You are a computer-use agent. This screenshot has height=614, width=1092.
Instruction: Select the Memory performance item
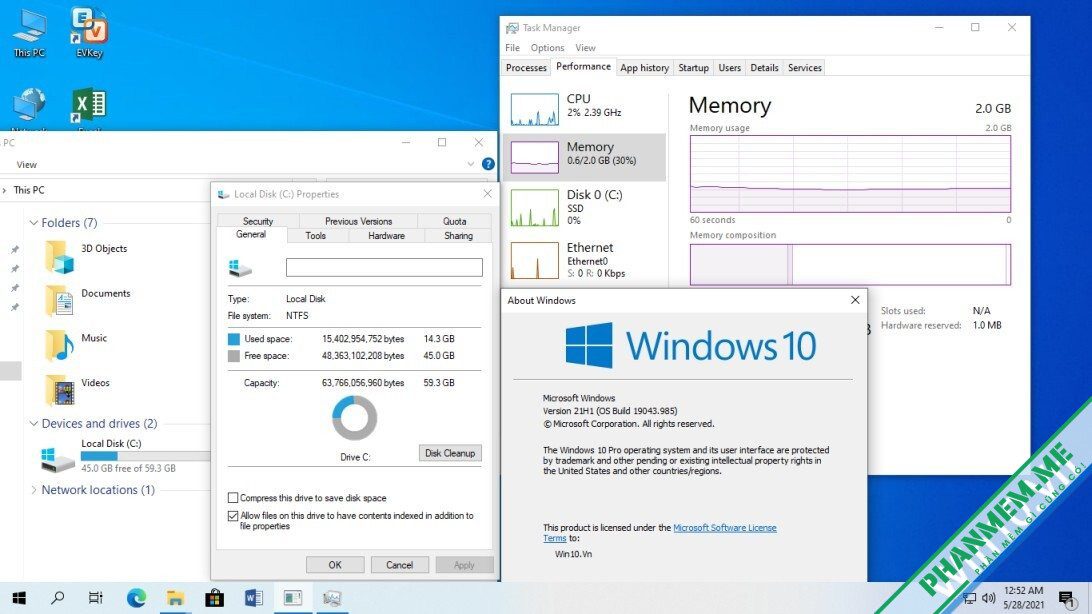coord(584,157)
